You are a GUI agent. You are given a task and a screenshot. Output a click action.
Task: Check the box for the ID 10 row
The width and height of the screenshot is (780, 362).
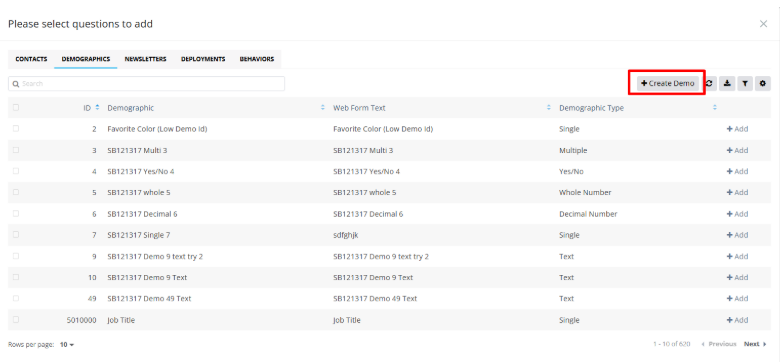[16, 277]
